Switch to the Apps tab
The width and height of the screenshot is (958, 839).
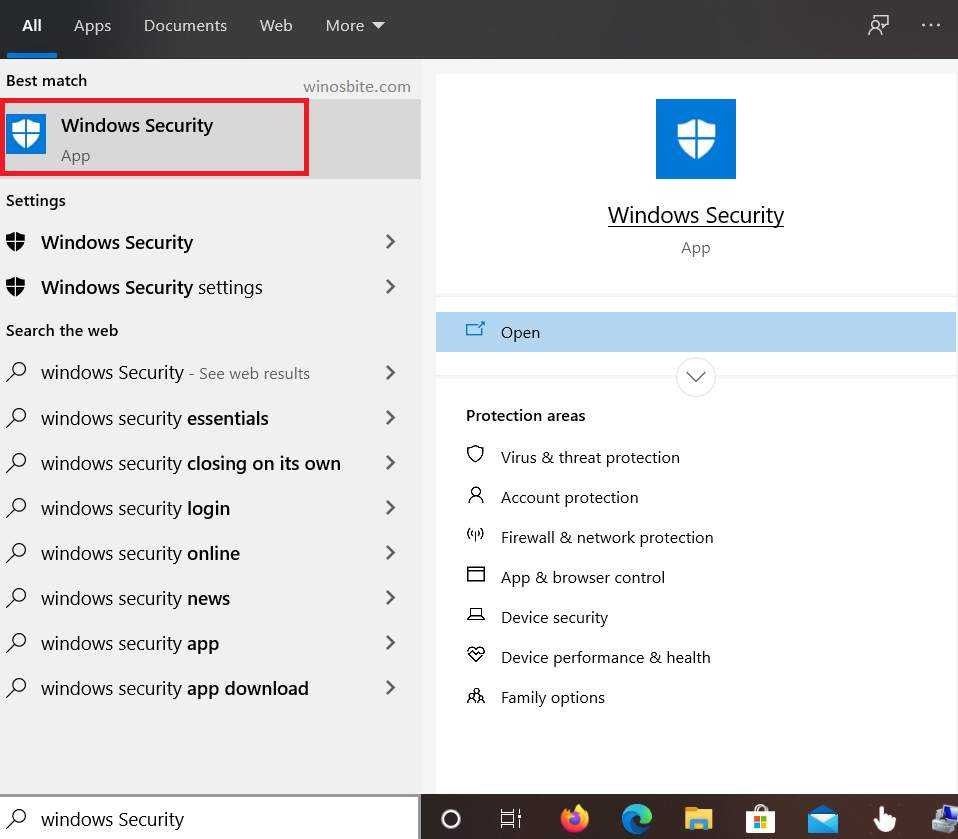coord(92,26)
